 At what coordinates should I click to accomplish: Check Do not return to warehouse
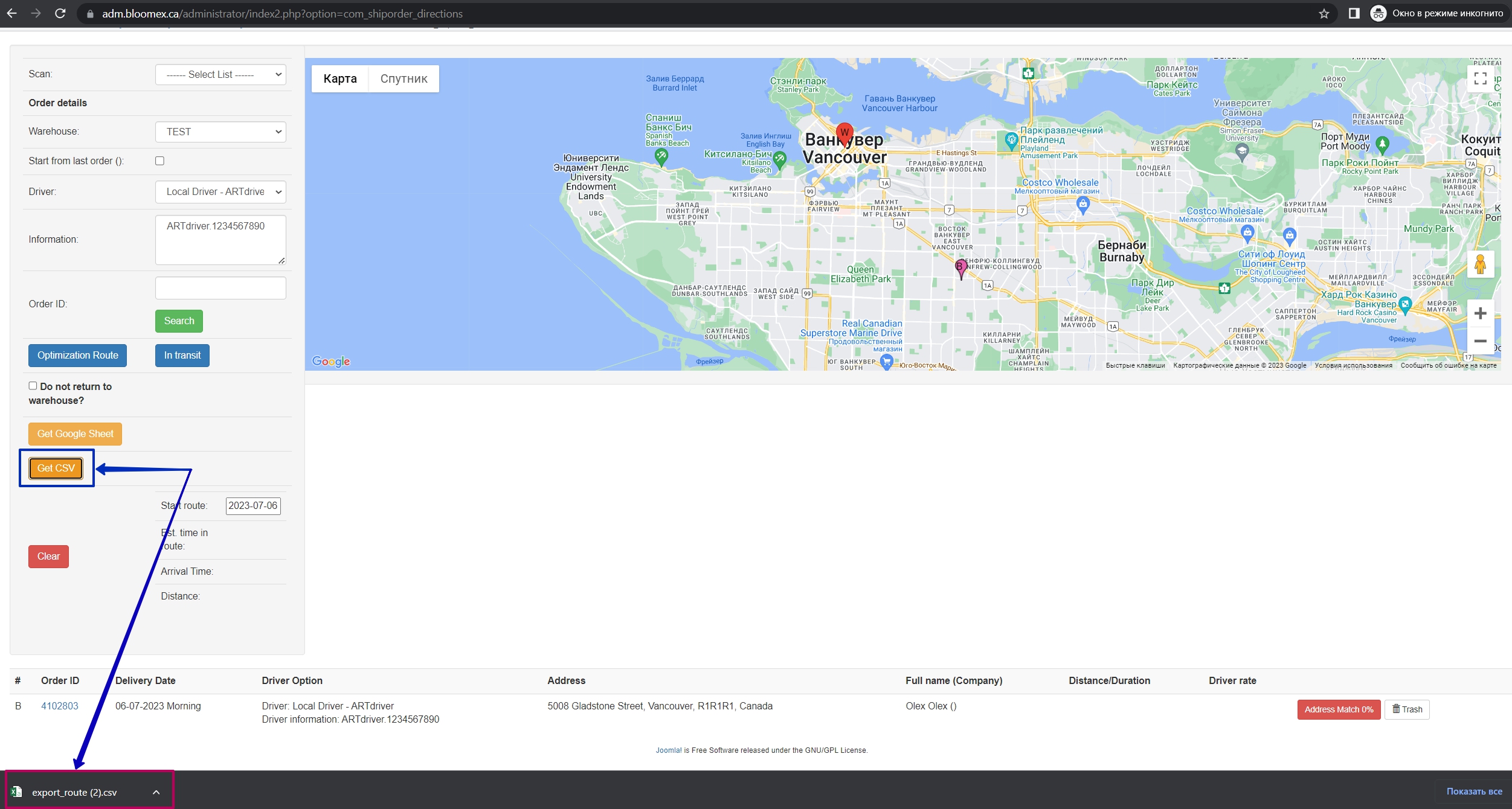(x=33, y=386)
